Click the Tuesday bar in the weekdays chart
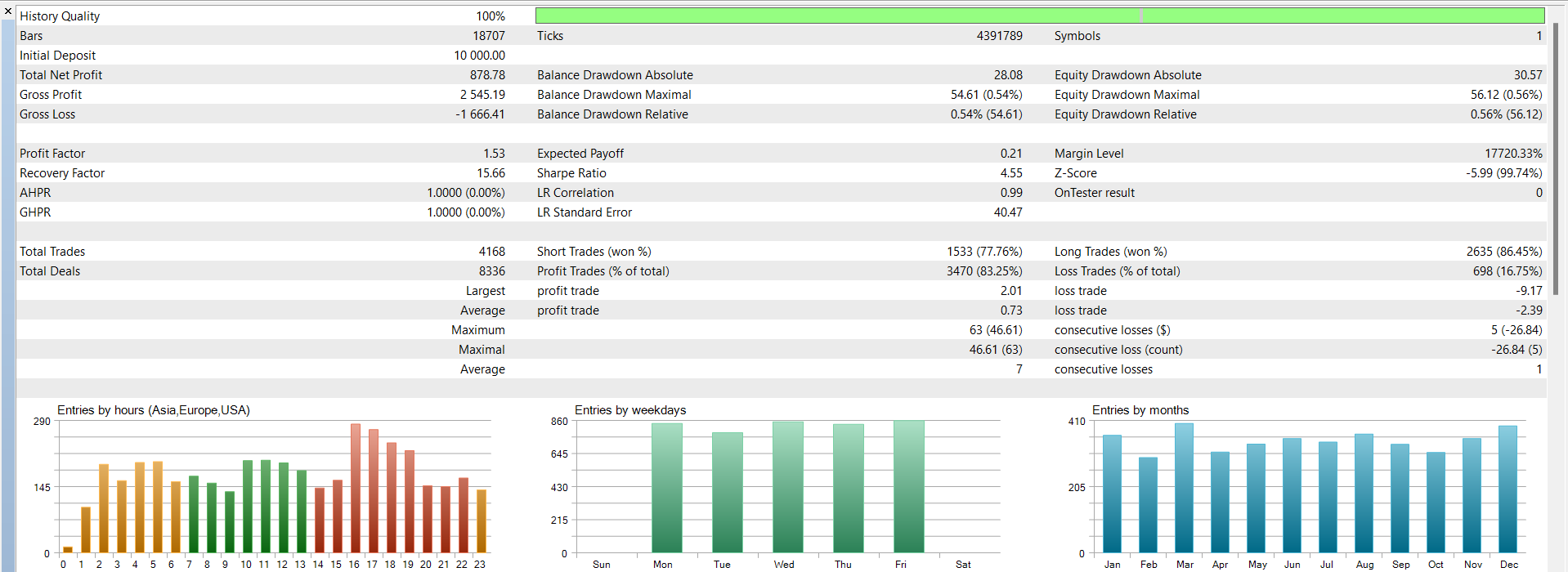Image resolution: width=1568 pixels, height=572 pixels. click(727, 493)
